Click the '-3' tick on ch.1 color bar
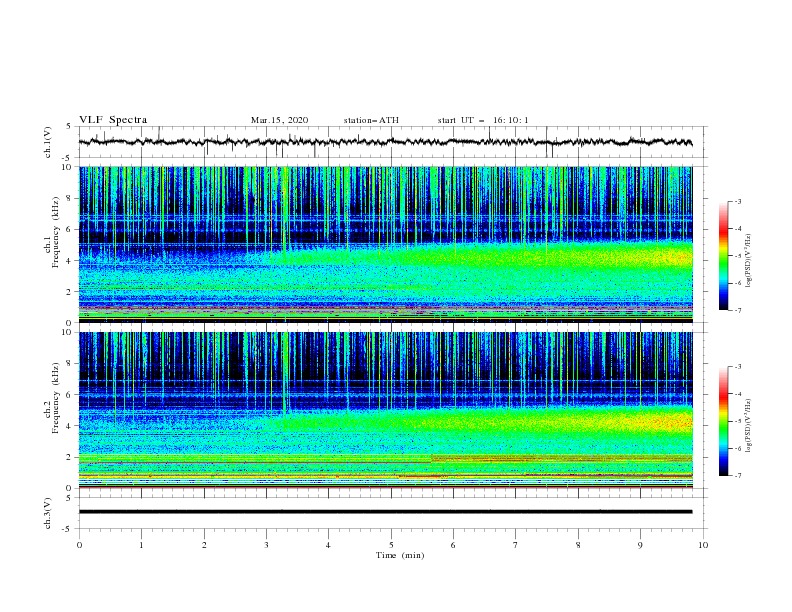The width and height of the screenshot is (792, 612). [738, 201]
